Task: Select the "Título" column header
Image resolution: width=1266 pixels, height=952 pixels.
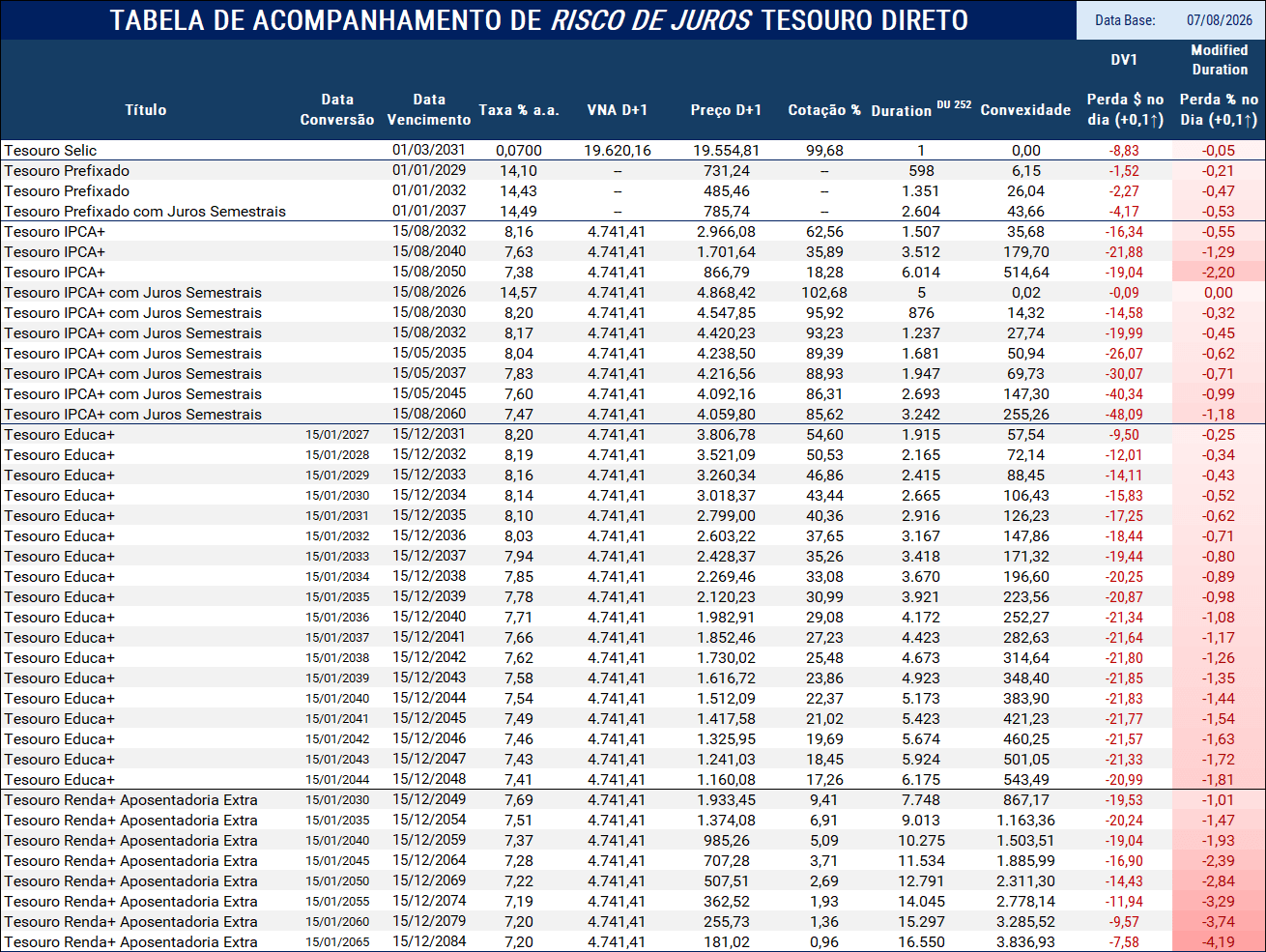Action: click(146, 110)
